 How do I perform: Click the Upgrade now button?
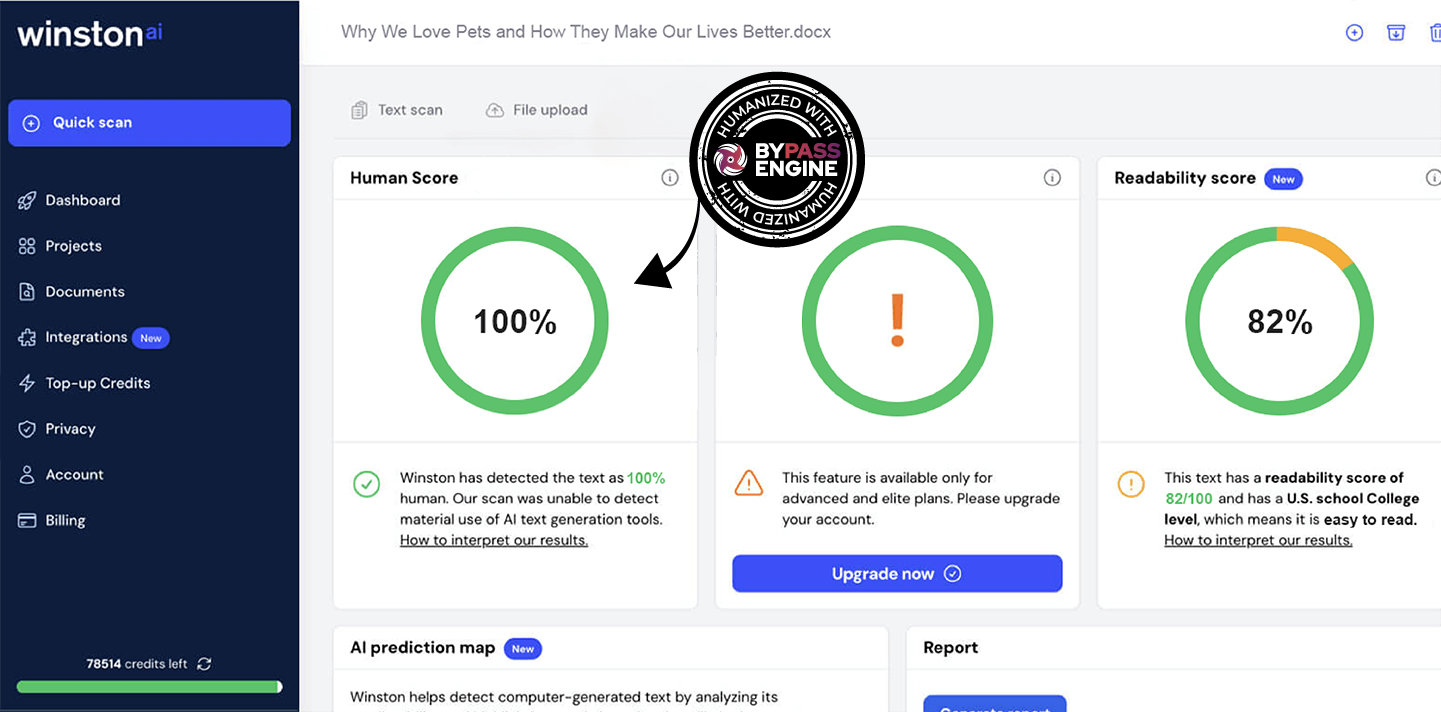tap(897, 574)
